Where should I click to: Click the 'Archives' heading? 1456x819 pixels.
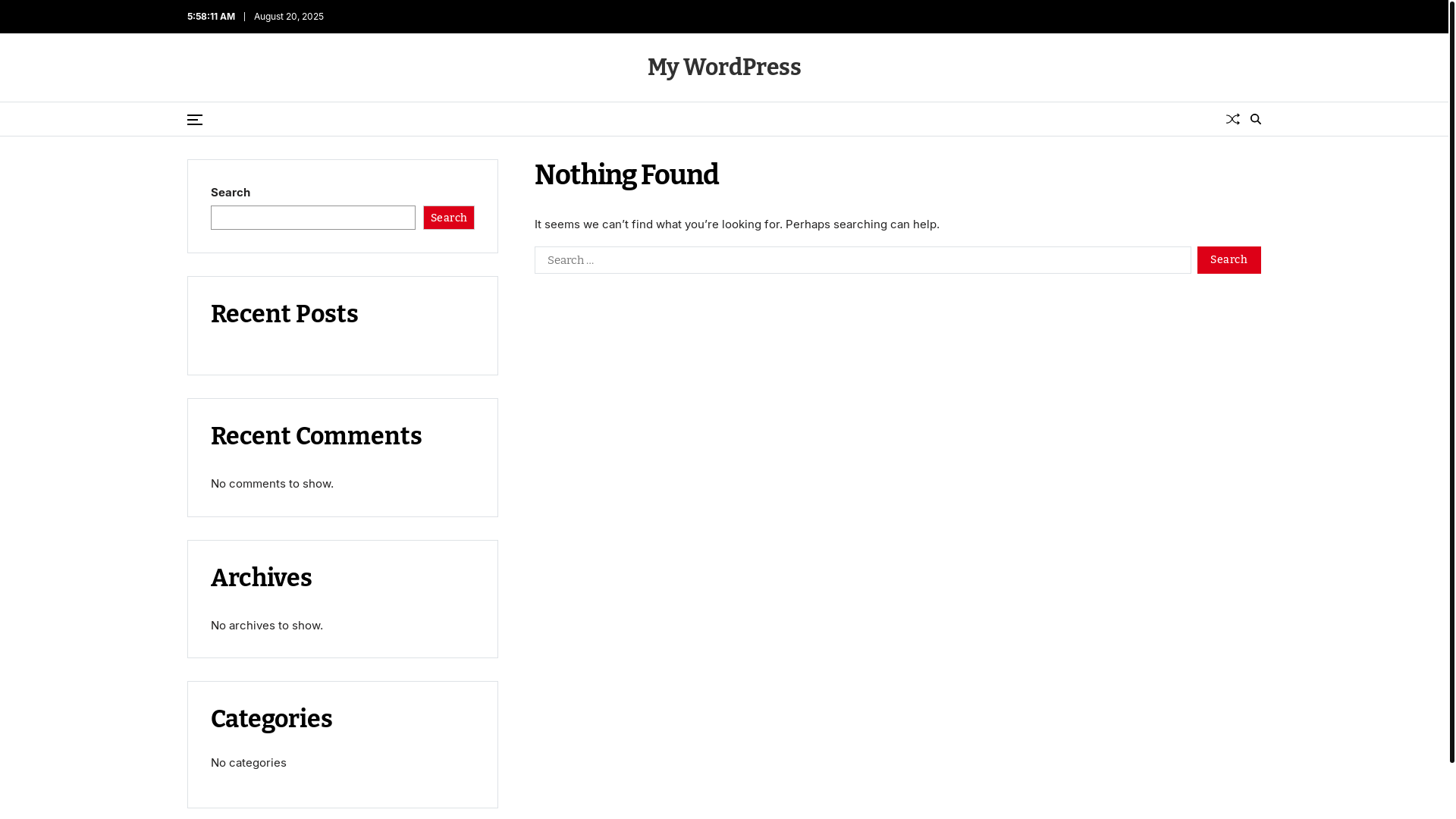coord(261,578)
